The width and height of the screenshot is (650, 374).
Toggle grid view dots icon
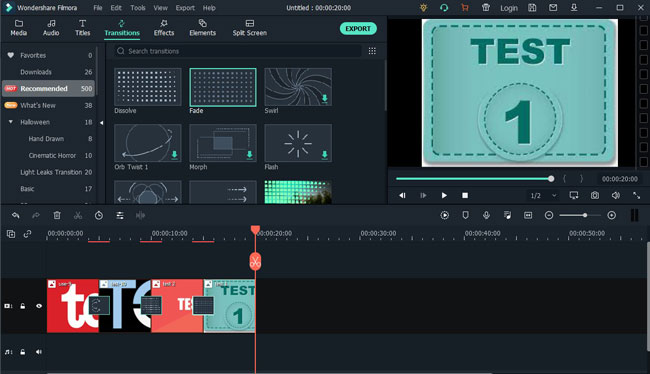(372, 51)
